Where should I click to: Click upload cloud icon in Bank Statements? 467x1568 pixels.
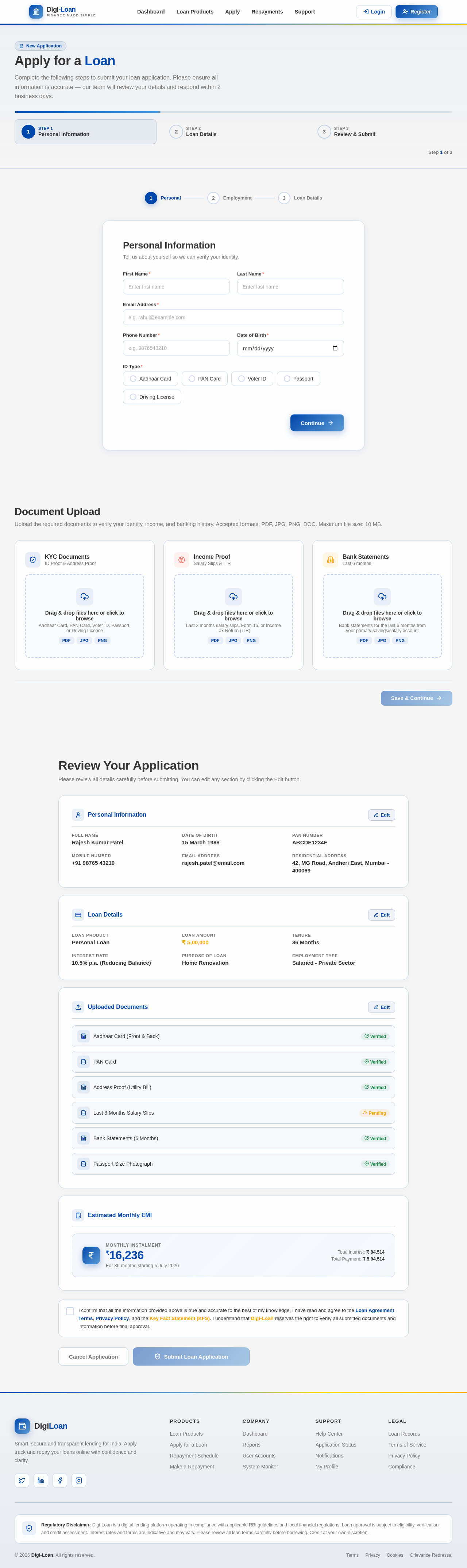[382, 596]
